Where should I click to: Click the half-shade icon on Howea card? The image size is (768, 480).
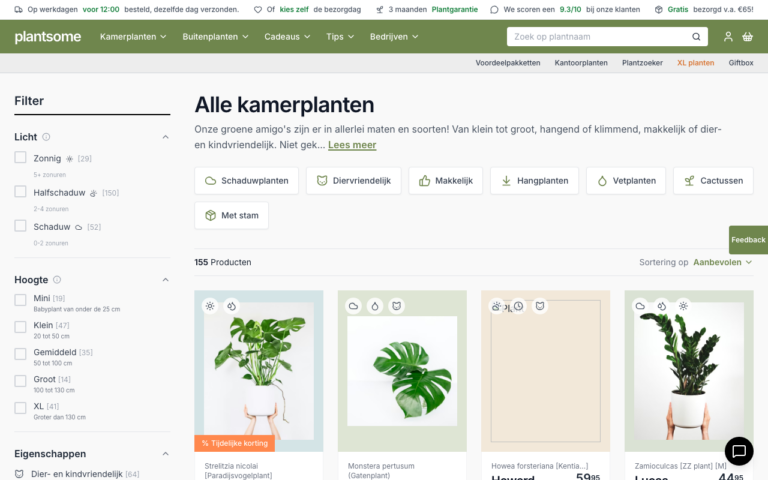tap(496, 306)
